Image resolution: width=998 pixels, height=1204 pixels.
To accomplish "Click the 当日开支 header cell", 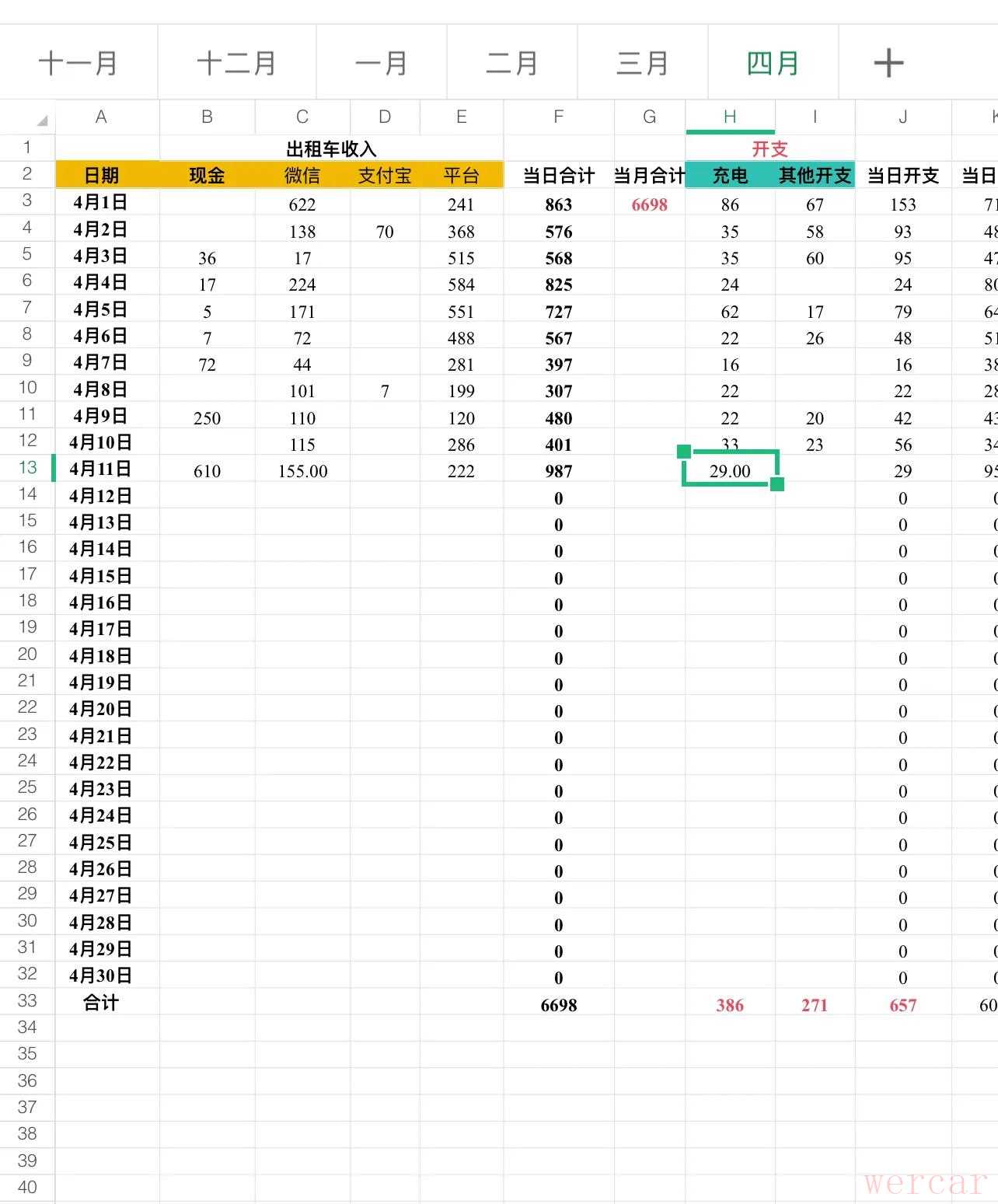I will [903, 175].
